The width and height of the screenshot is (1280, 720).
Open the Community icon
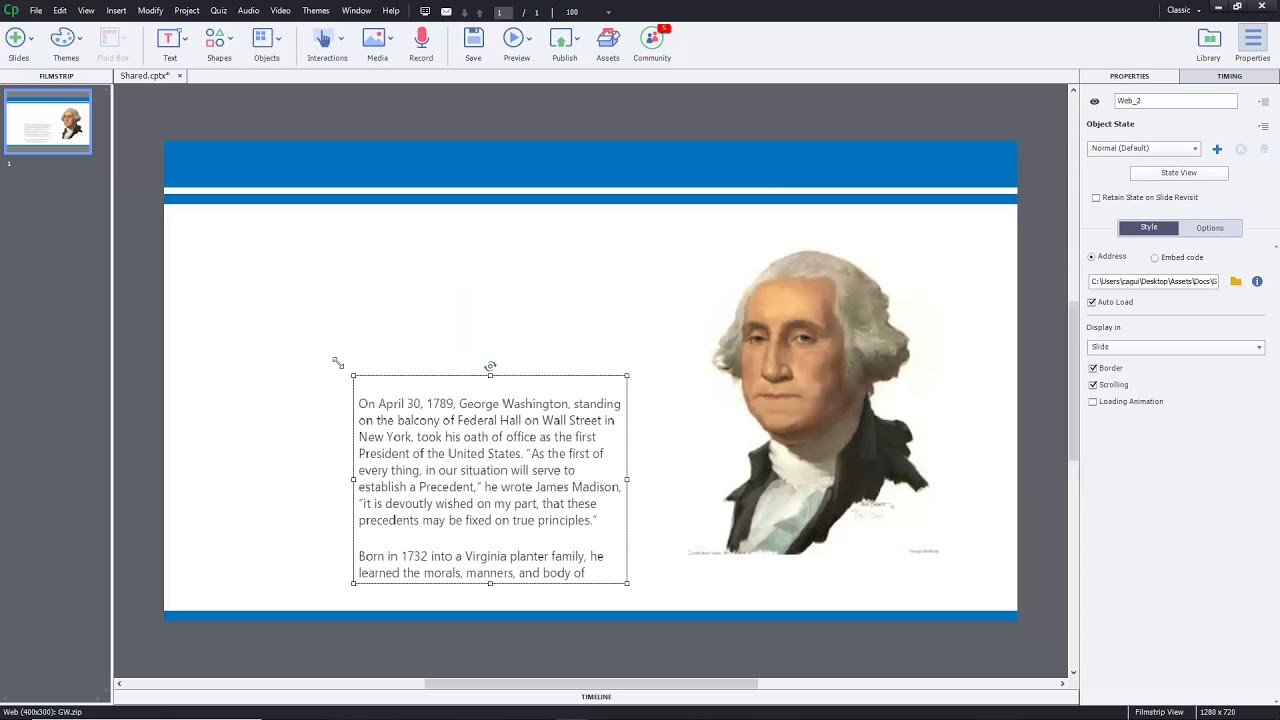coord(652,38)
